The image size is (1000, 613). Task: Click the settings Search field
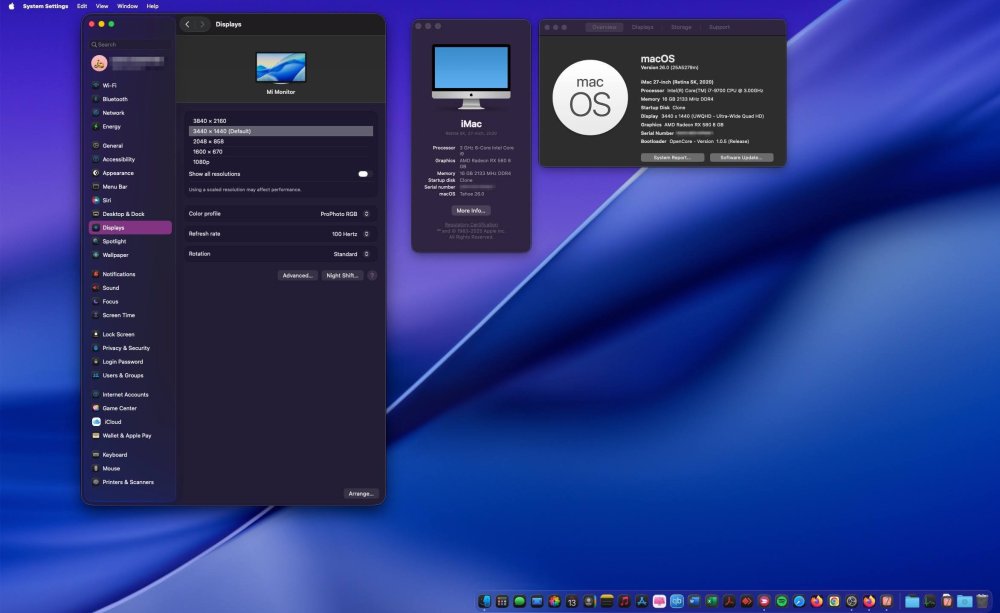(x=130, y=45)
